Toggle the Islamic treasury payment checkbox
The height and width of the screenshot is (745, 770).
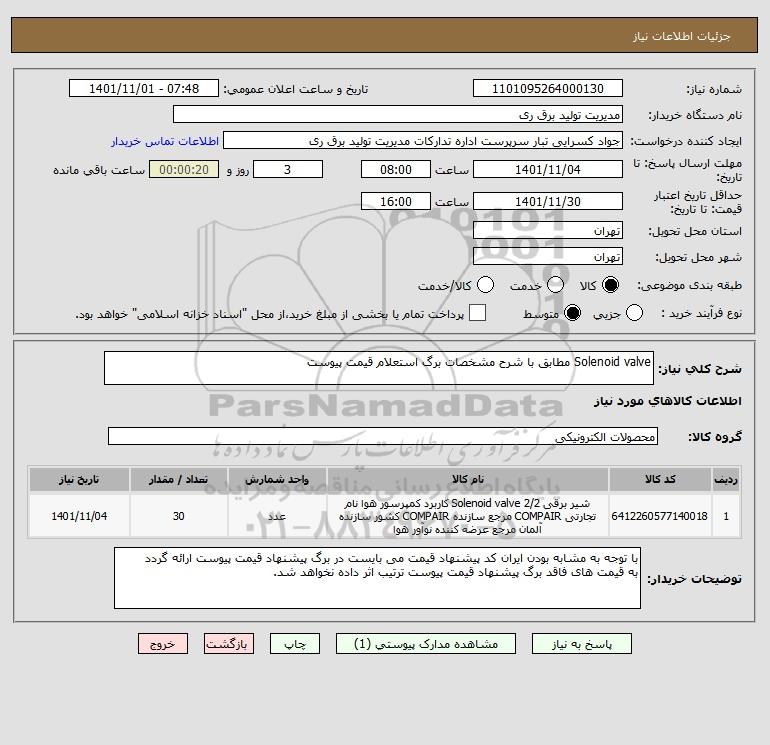(x=477, y=313)
